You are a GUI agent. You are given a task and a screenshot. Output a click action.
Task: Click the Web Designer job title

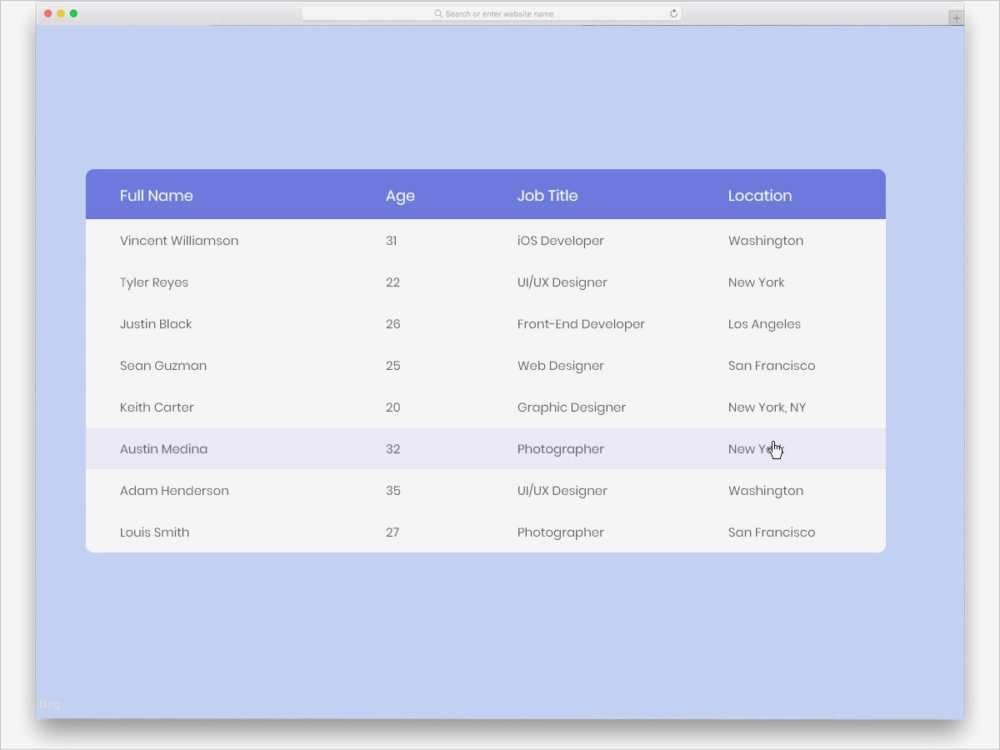pos(561,365)
